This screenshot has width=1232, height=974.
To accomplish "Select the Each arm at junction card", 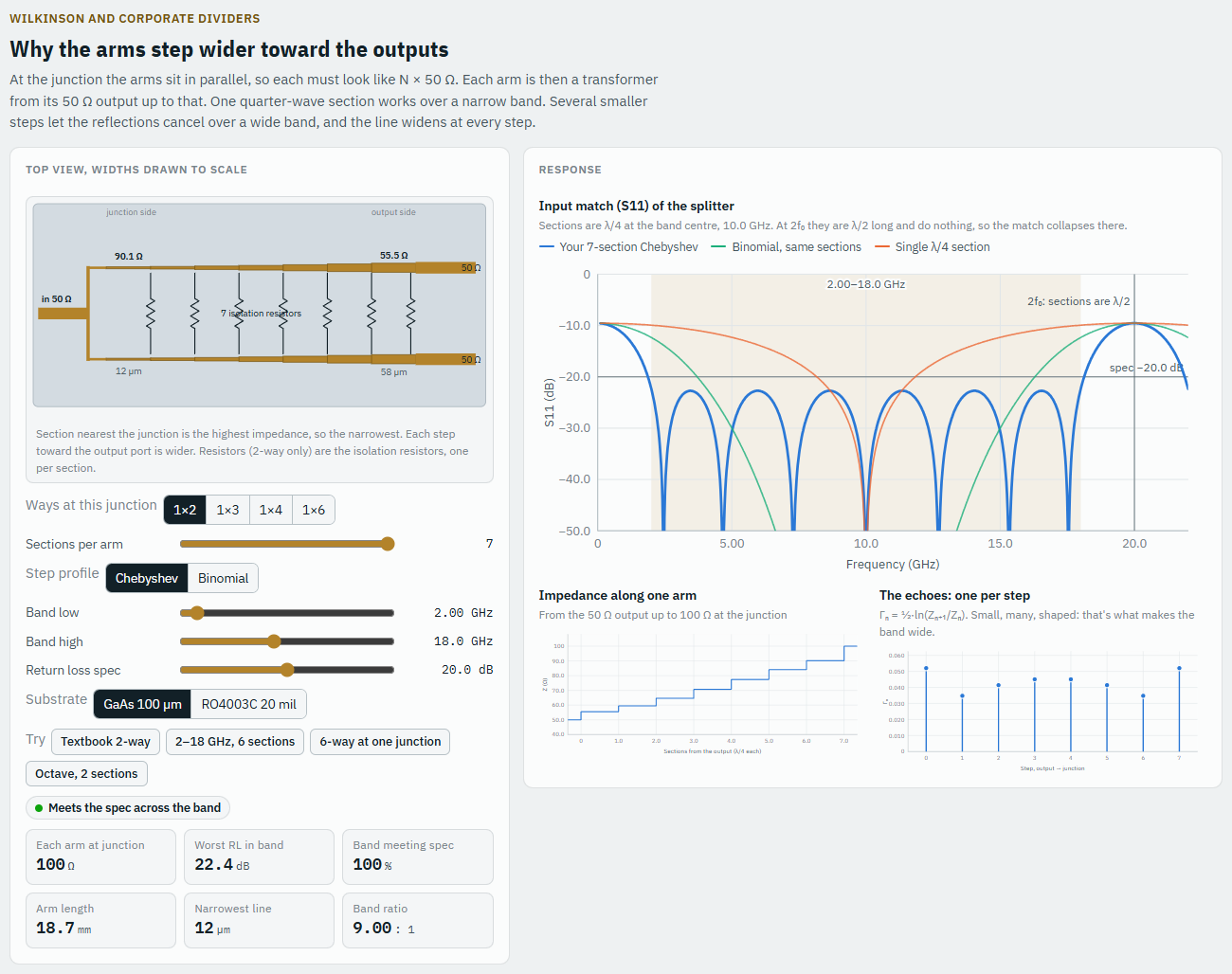I will pyautogui.click(x=101, y=857).
